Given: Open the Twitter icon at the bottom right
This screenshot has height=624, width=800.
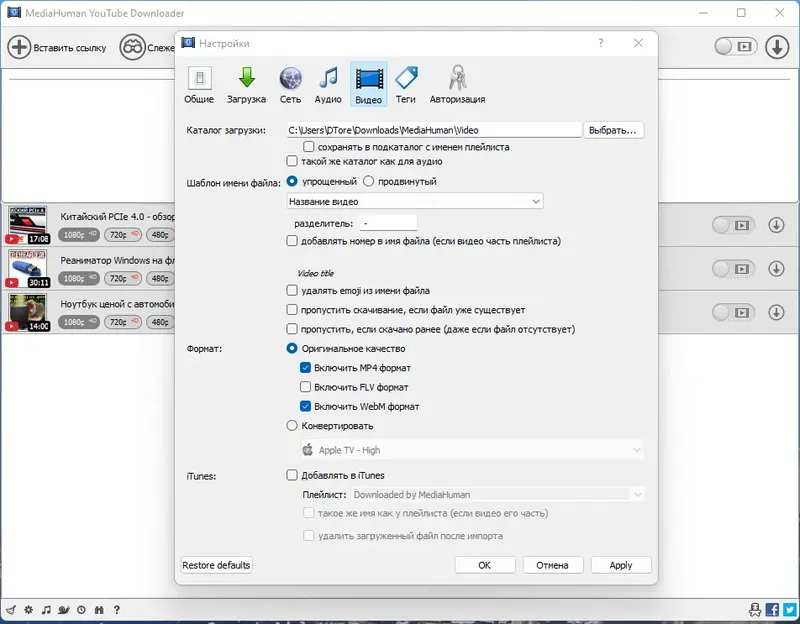Looking at the screenshot, I should (790, 610).
